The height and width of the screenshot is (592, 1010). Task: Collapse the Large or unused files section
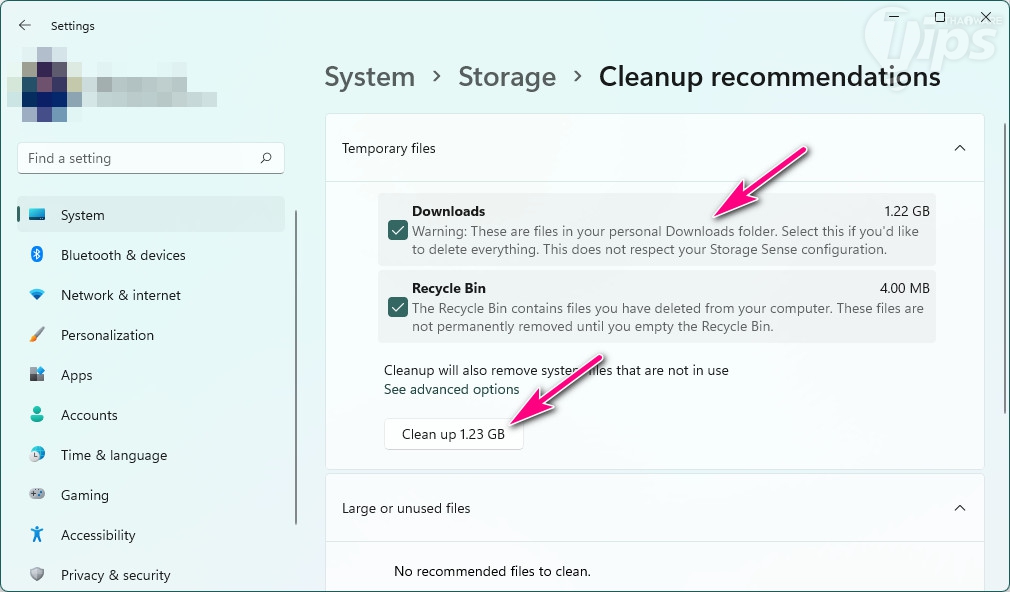pos(960,508)
